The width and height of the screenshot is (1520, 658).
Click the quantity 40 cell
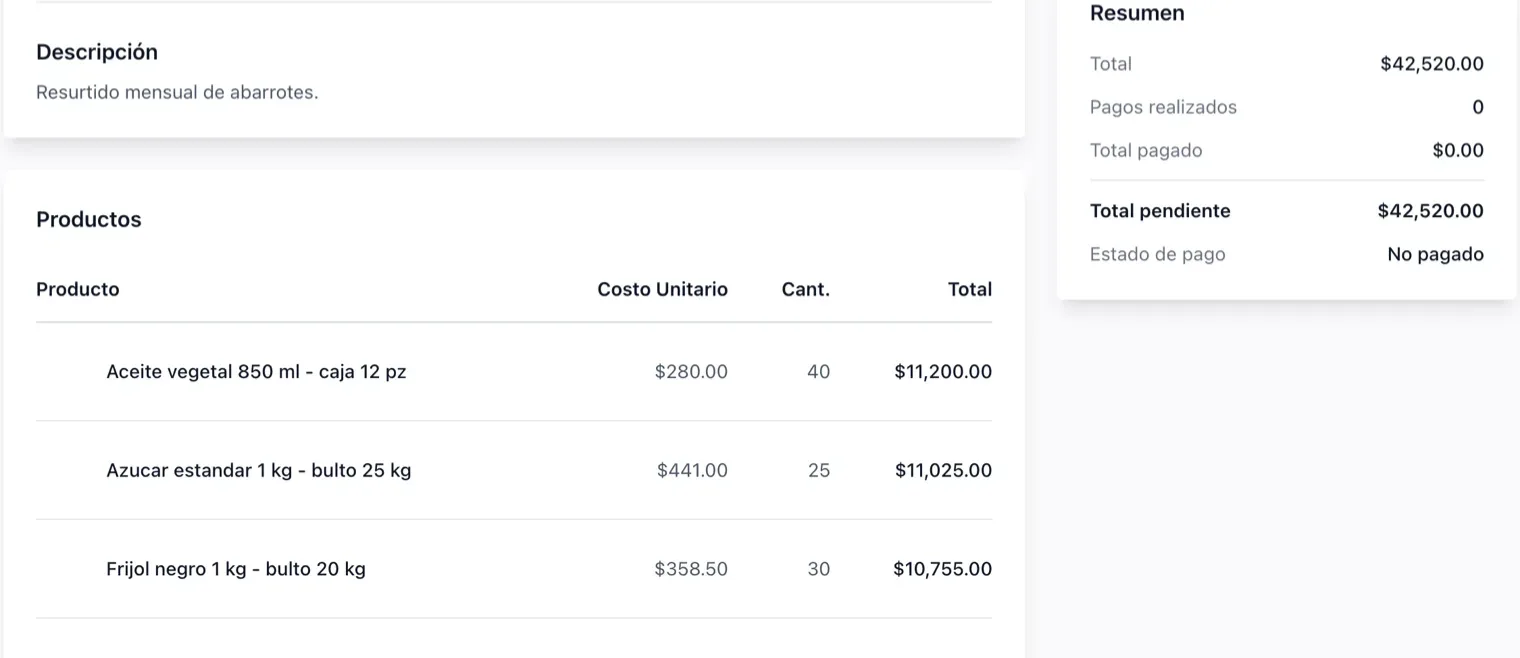tap(818, 372)
